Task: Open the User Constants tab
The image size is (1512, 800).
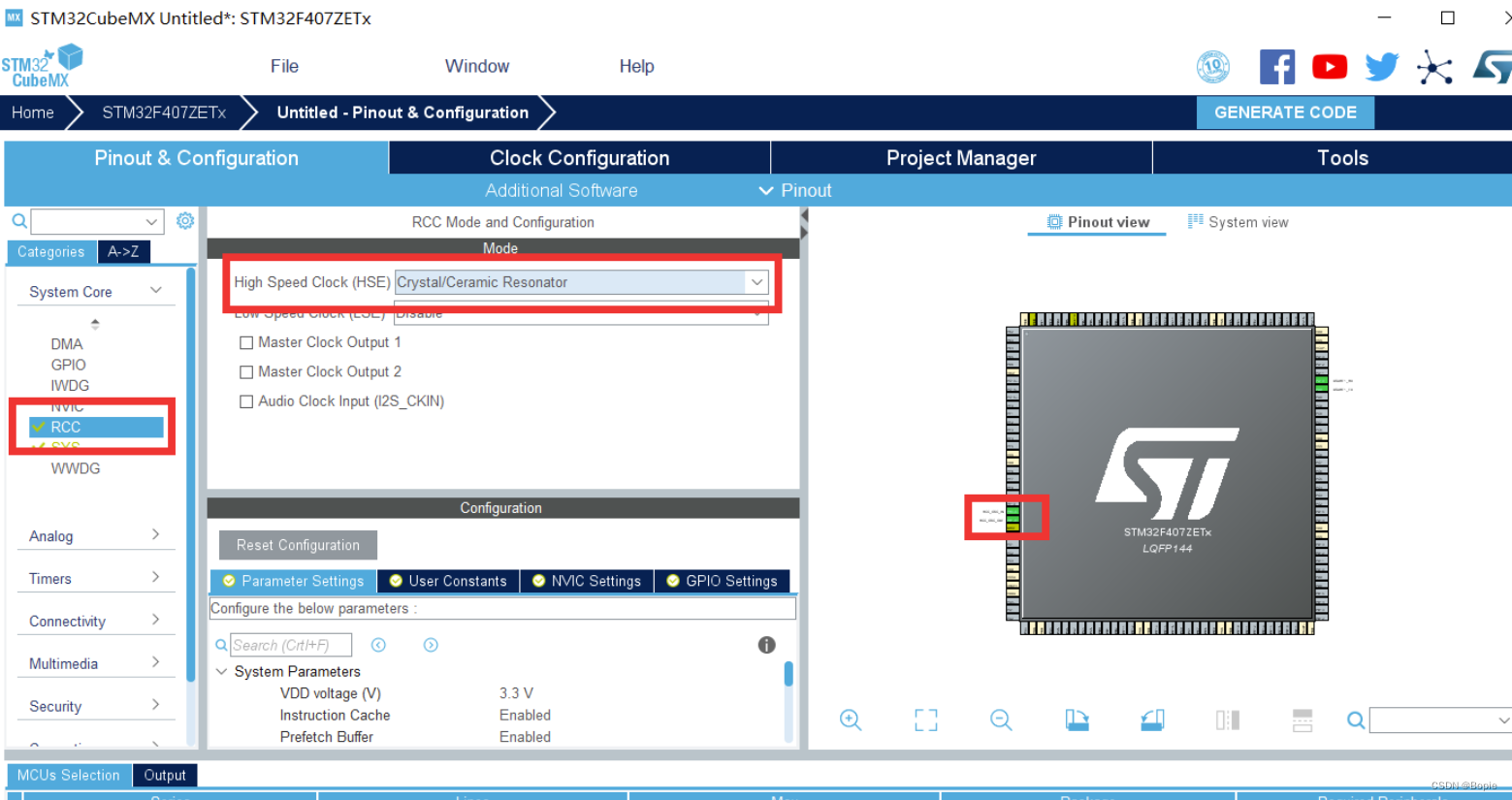Action: 448,581
